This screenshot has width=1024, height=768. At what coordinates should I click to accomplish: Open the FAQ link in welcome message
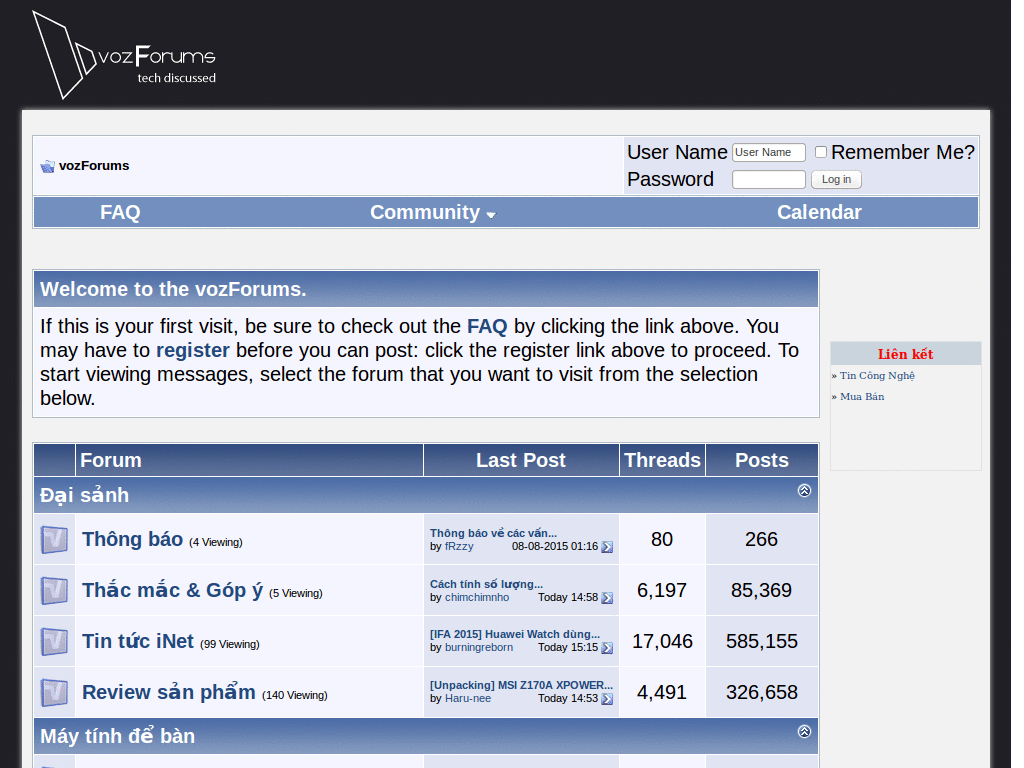(x=487, y=327)
